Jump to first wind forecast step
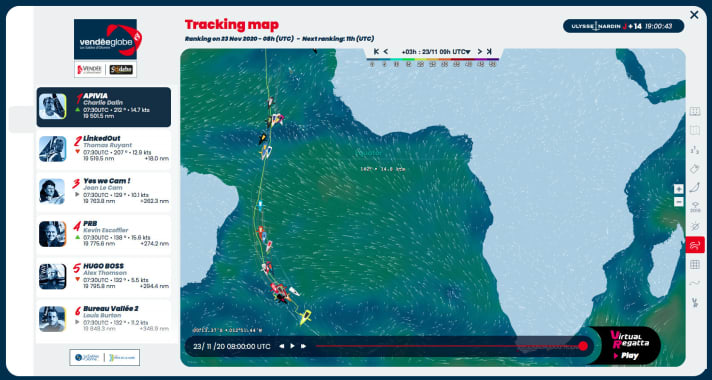 point(376,51)
